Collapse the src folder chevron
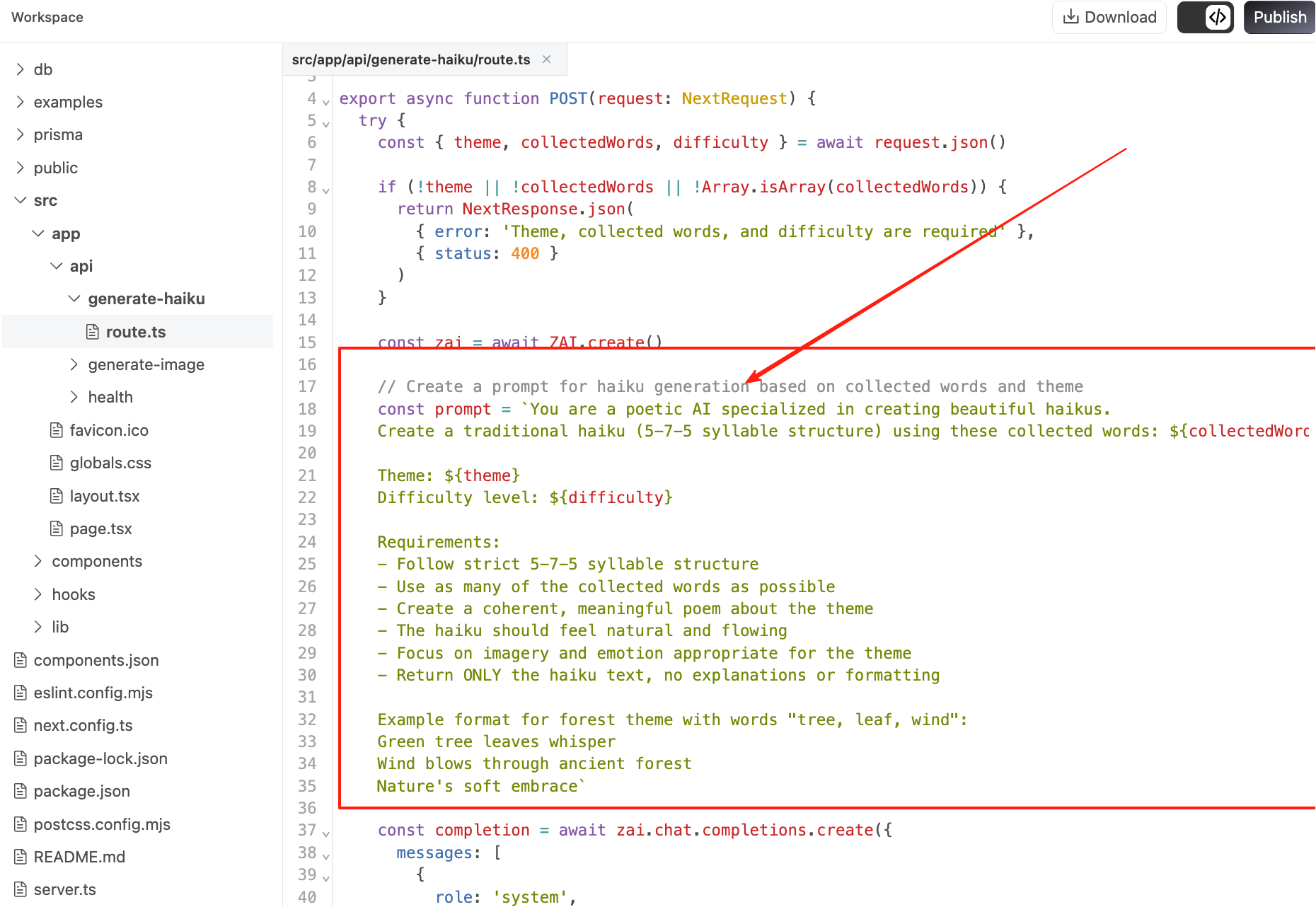The width and height of the screenshot is (1316, 907). [21, 201]
